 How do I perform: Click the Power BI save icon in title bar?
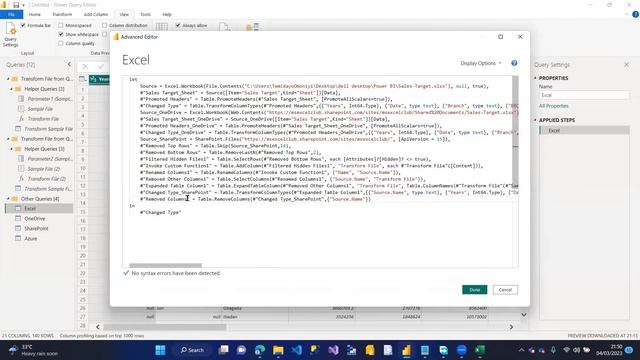pyautogui.click(x=16, y=5)
